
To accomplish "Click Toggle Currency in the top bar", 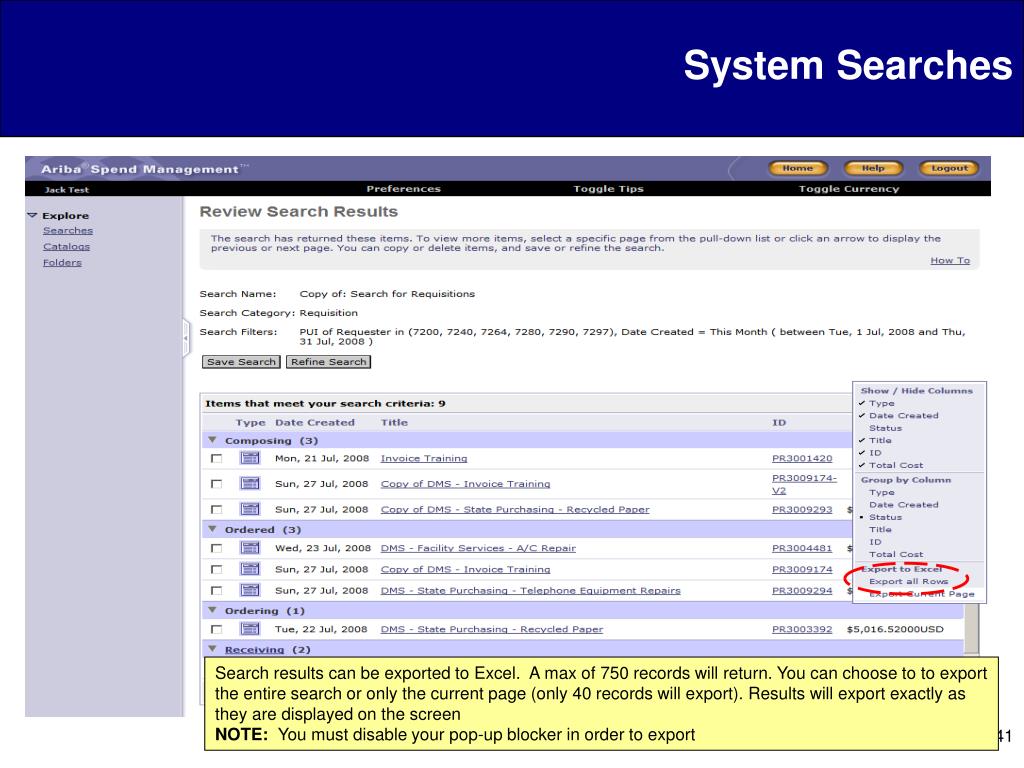I will pyautogui.click(x=848, y=189).
